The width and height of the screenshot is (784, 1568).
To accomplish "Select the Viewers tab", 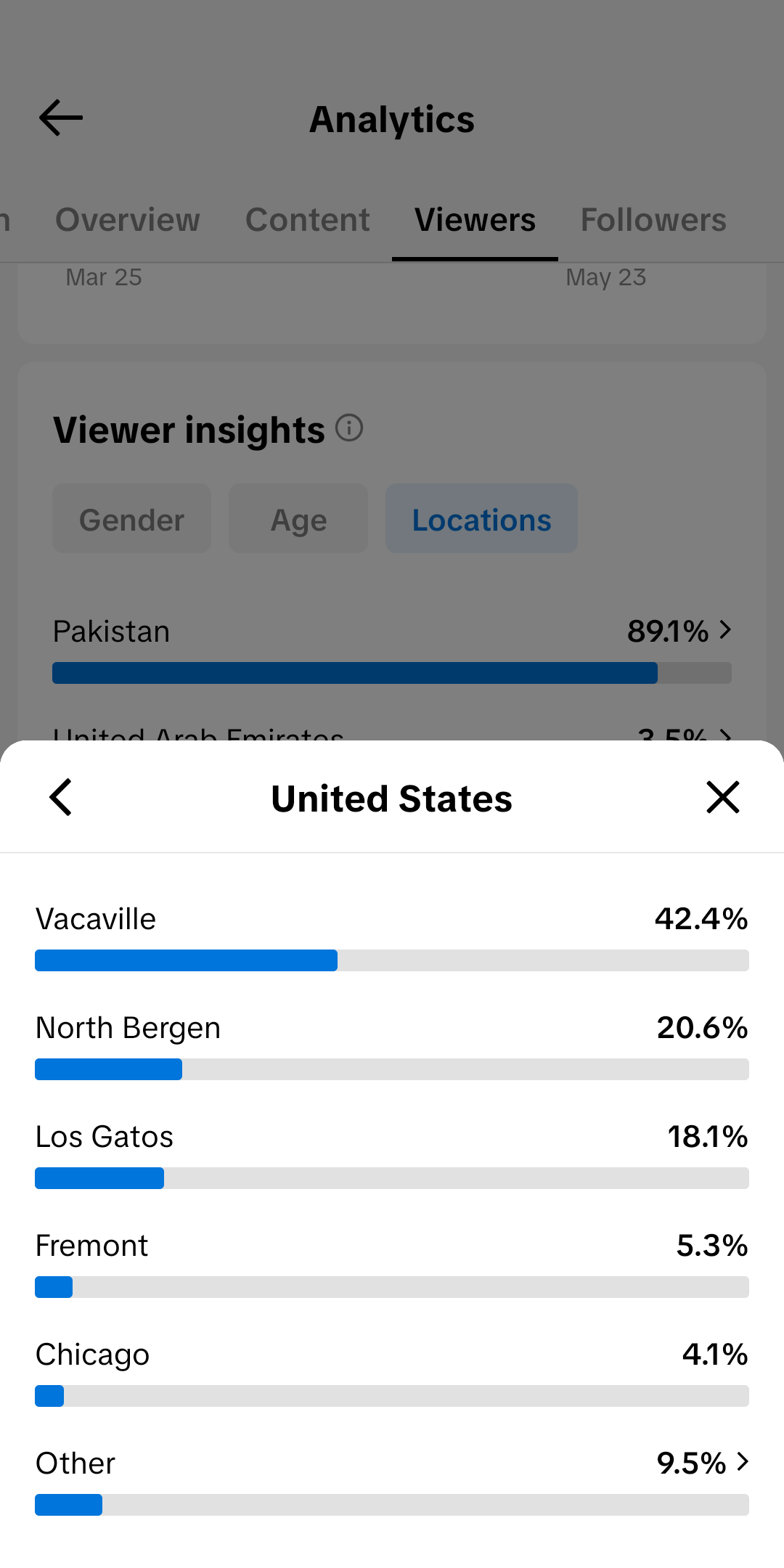I will [475, 219].
